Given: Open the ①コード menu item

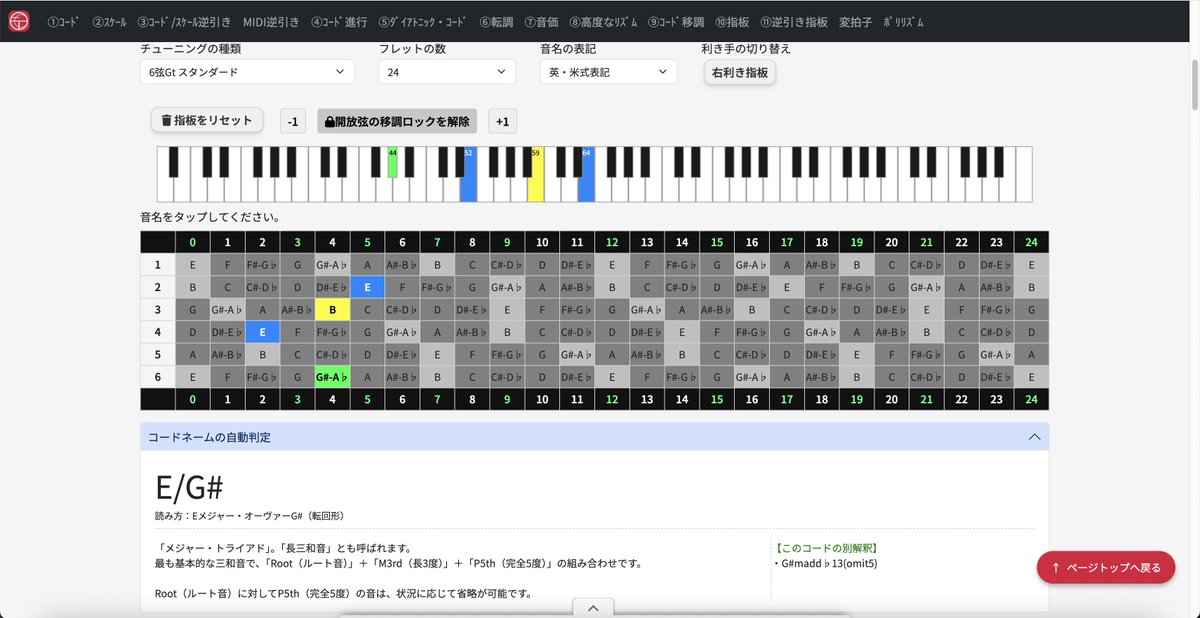Looking at the screenshot, I should (x=63, y=21).
